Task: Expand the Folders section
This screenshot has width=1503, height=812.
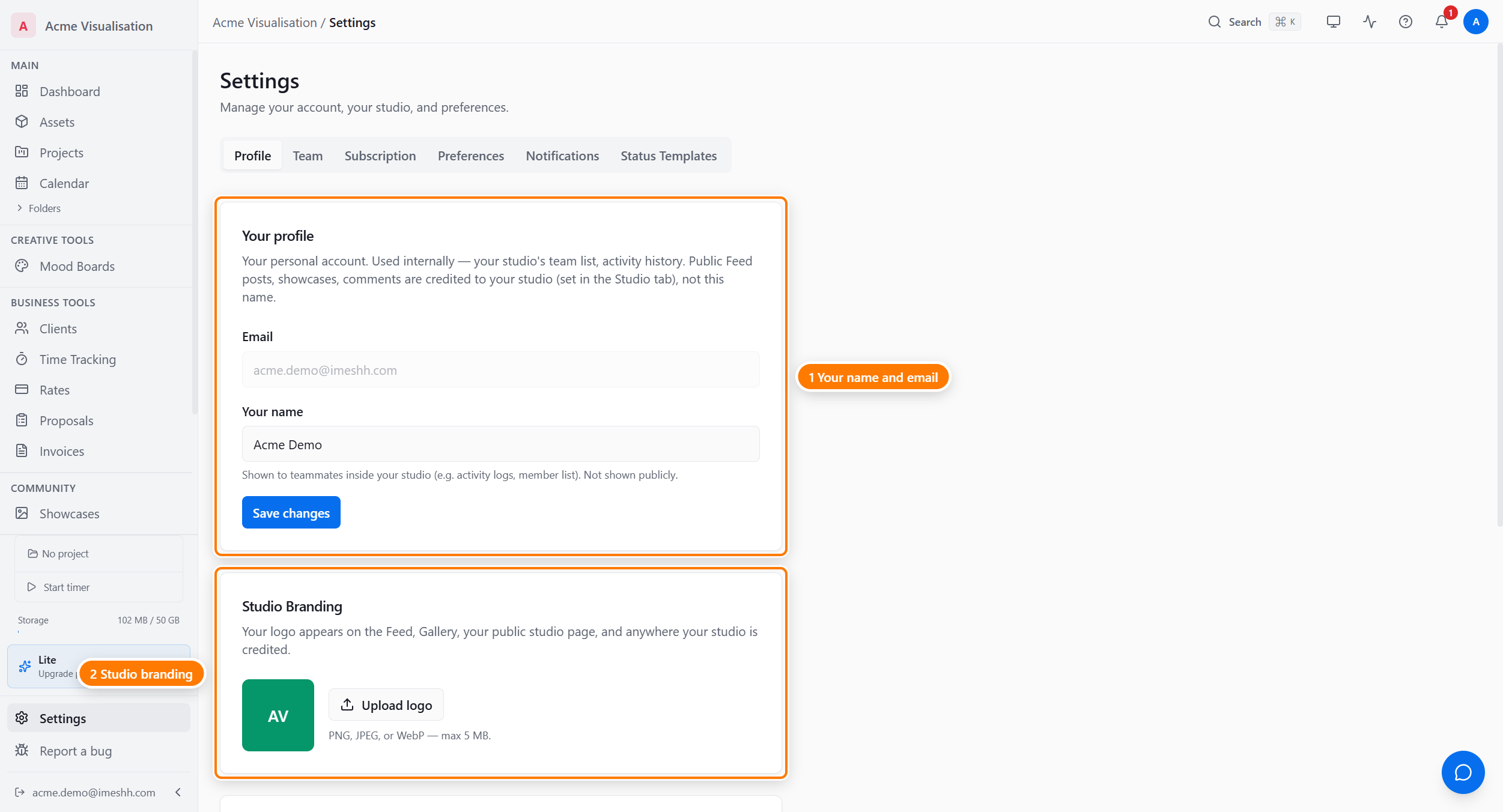Action: tap(38, 208)
